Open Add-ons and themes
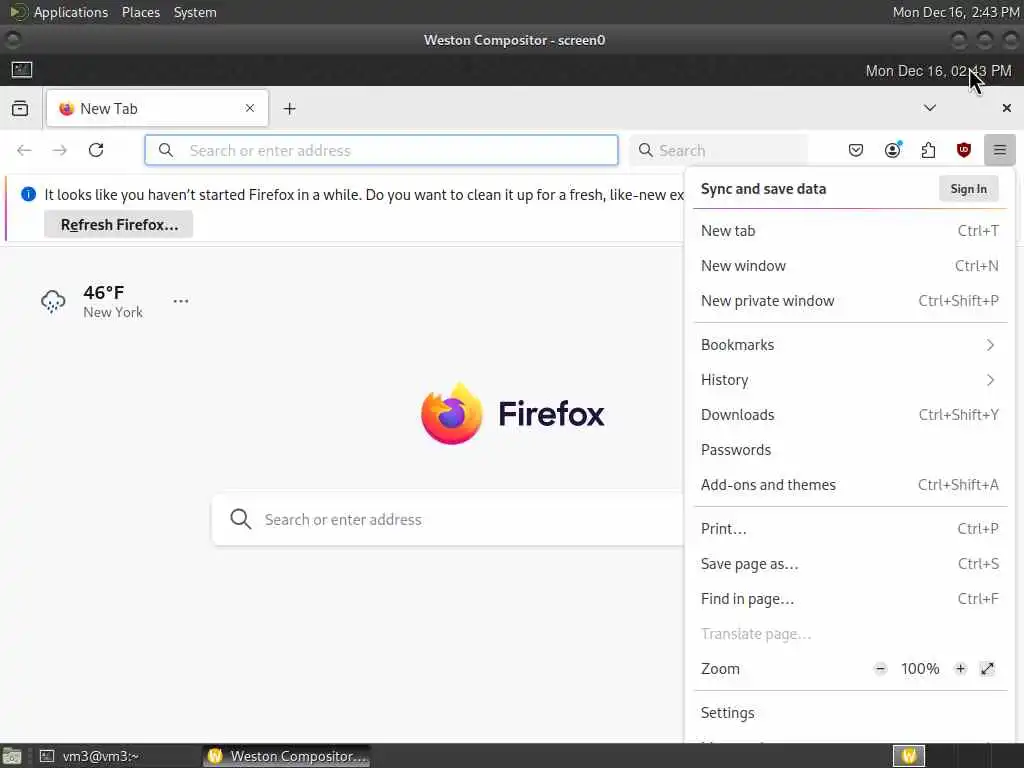This screenshot has height=768, width=1024. (x=850, y=485)
